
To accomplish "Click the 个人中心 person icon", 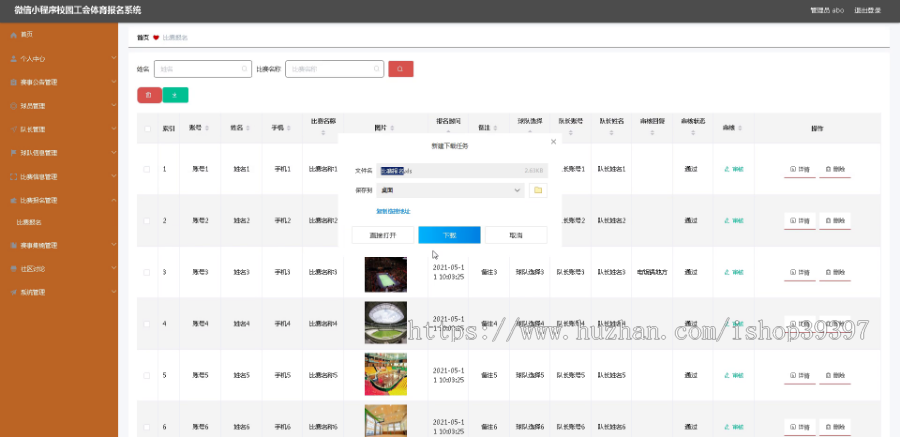I will (x=14, y=59).
